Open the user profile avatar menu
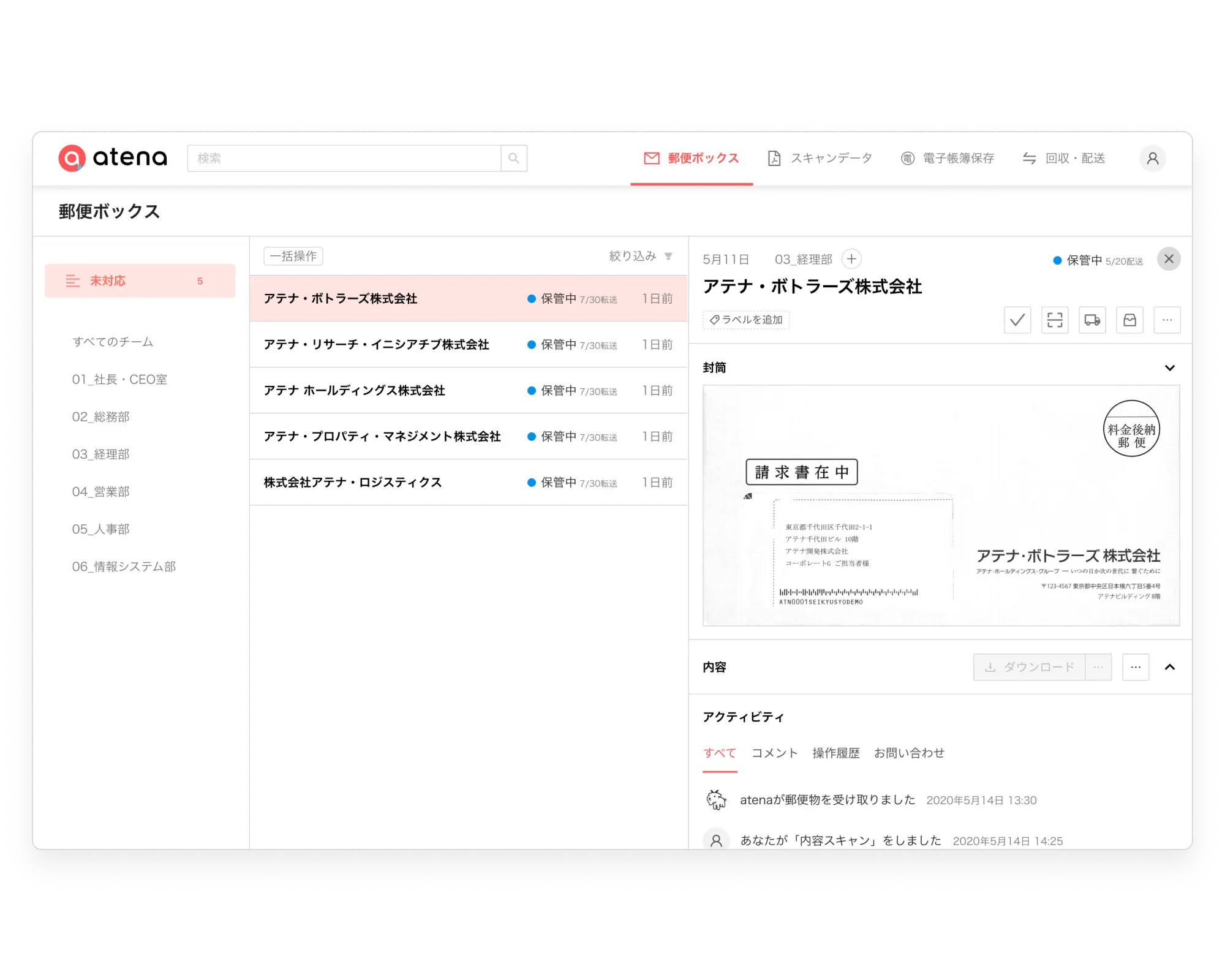 [x=1152, y=159]
